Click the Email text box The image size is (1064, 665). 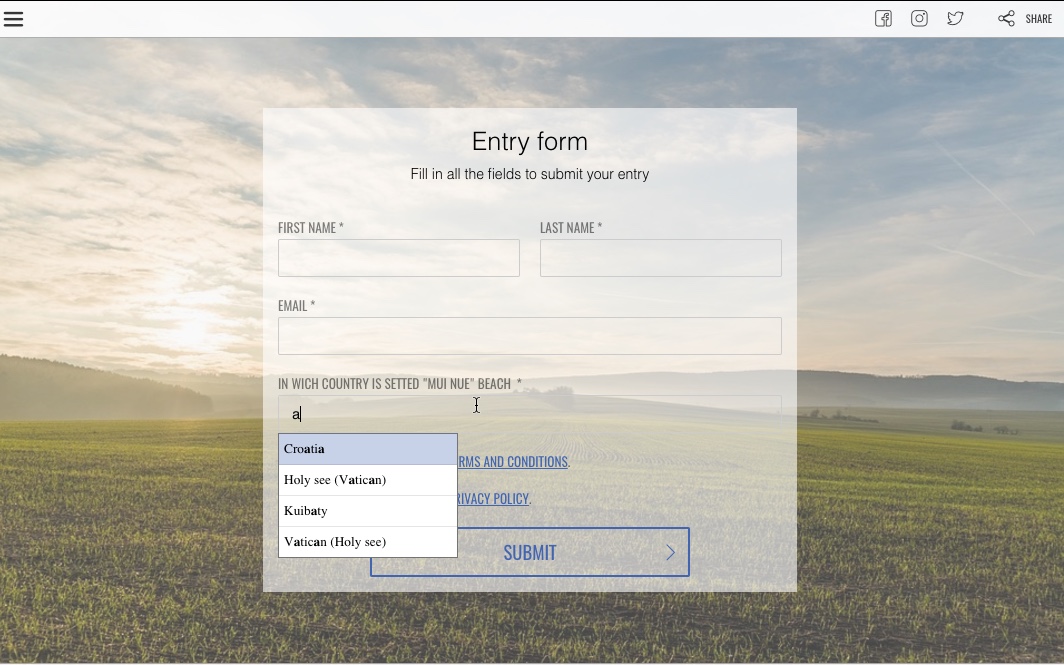[x=529, y=336]
